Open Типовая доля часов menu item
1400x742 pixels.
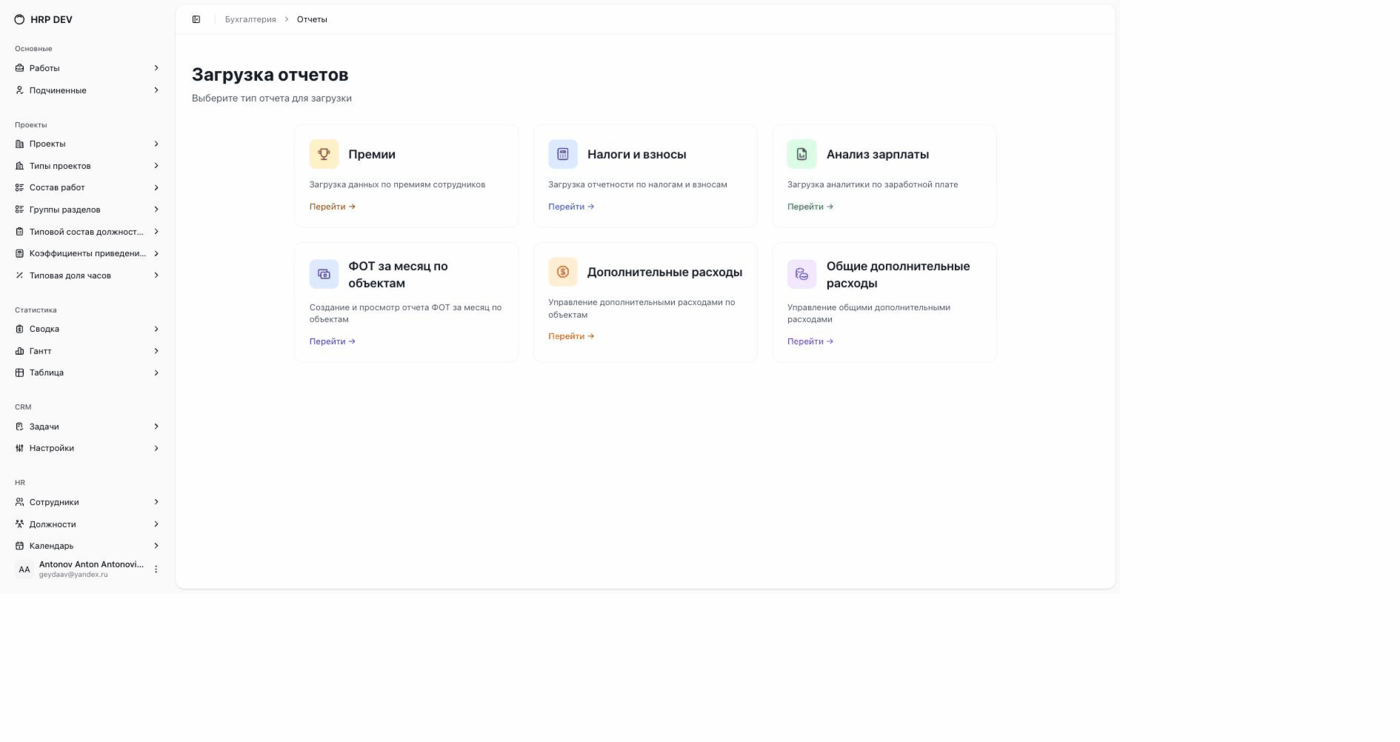pyautogui.click(x=88, y=276)
